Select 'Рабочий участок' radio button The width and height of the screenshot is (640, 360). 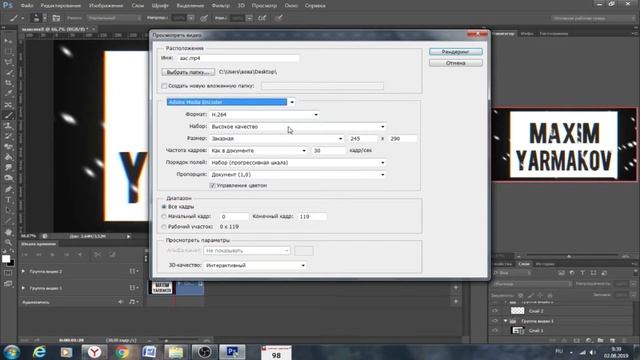click(x=164, y=227)
